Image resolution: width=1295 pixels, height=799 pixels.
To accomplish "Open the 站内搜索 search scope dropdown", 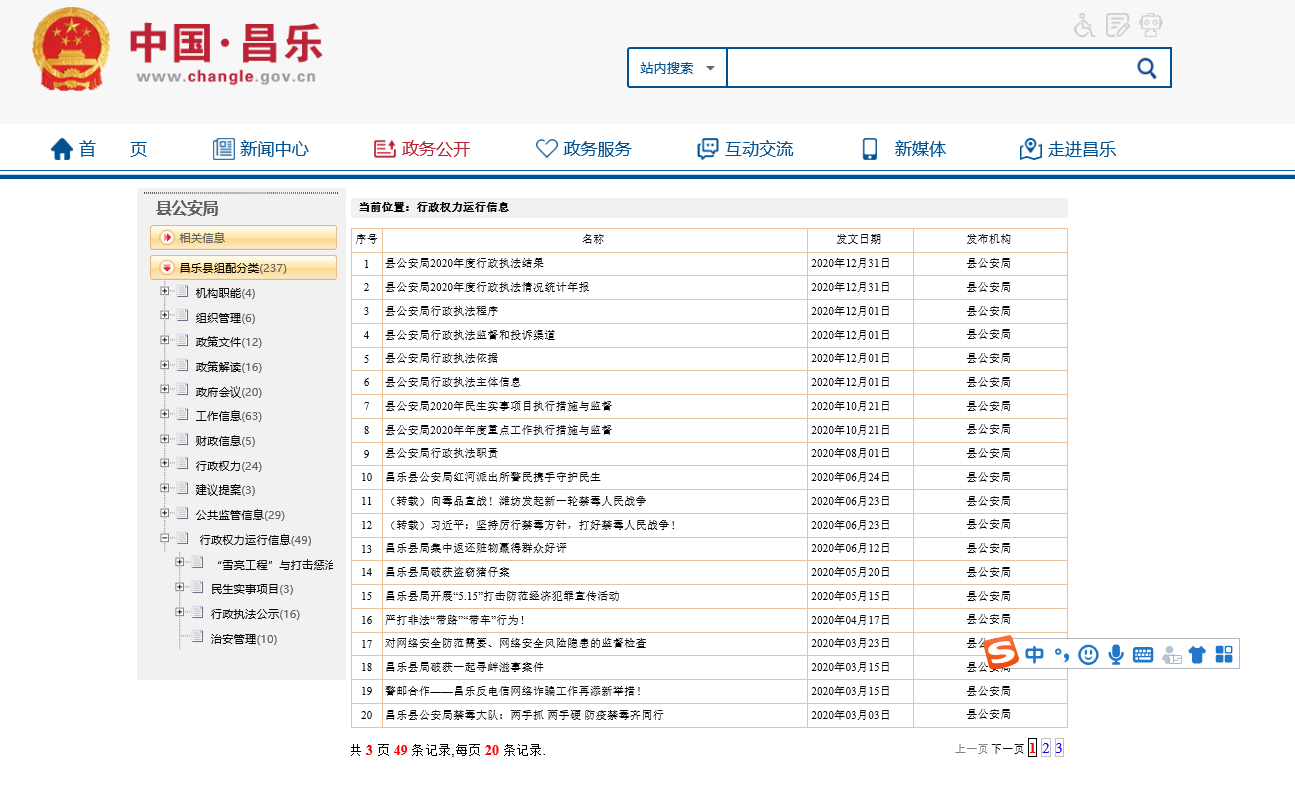I will (678, 68).
